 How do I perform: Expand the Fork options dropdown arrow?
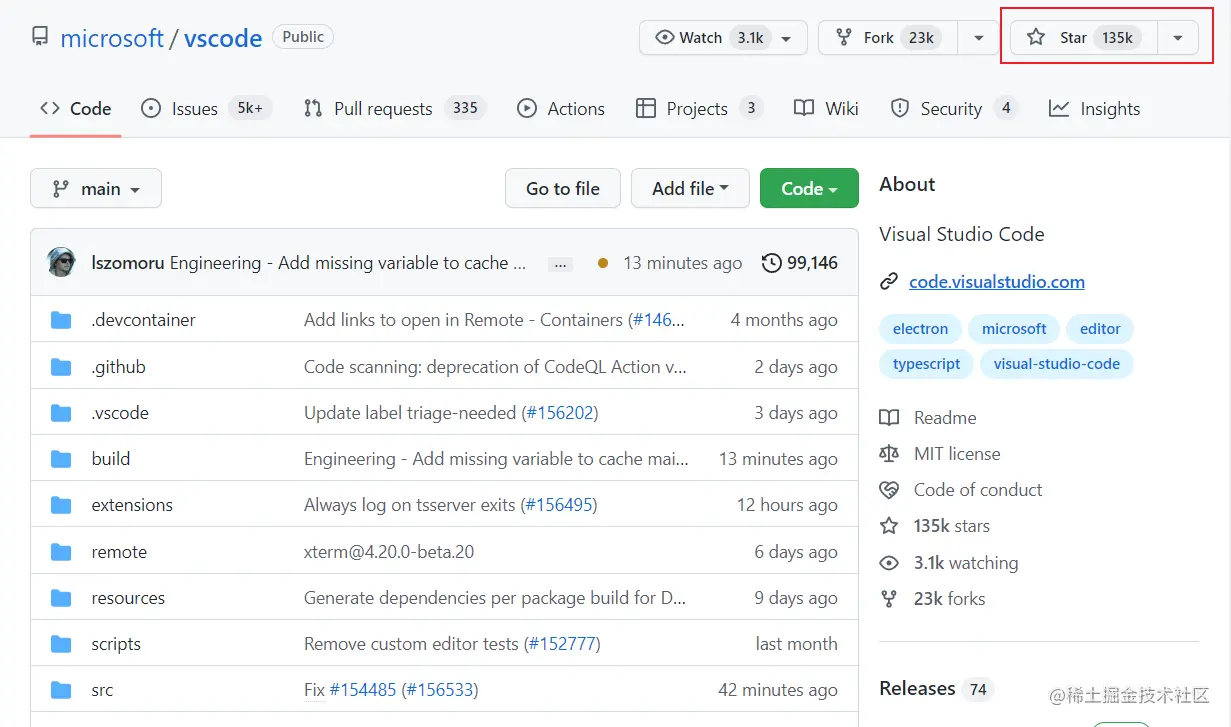pyautogui.click(x=977, y=38)
